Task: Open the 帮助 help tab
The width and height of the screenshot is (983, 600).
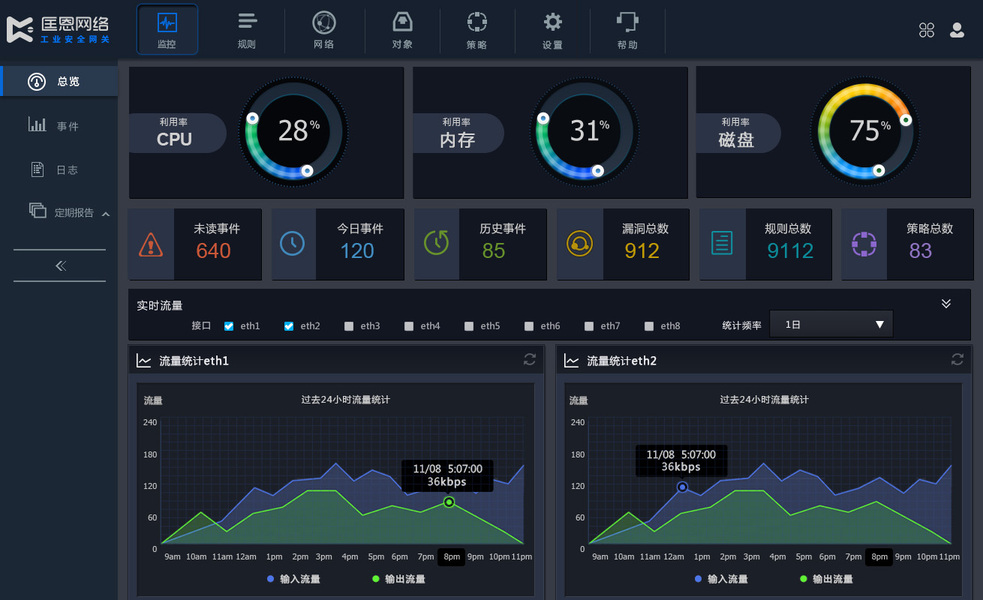Action: click(x=627, y=29)
